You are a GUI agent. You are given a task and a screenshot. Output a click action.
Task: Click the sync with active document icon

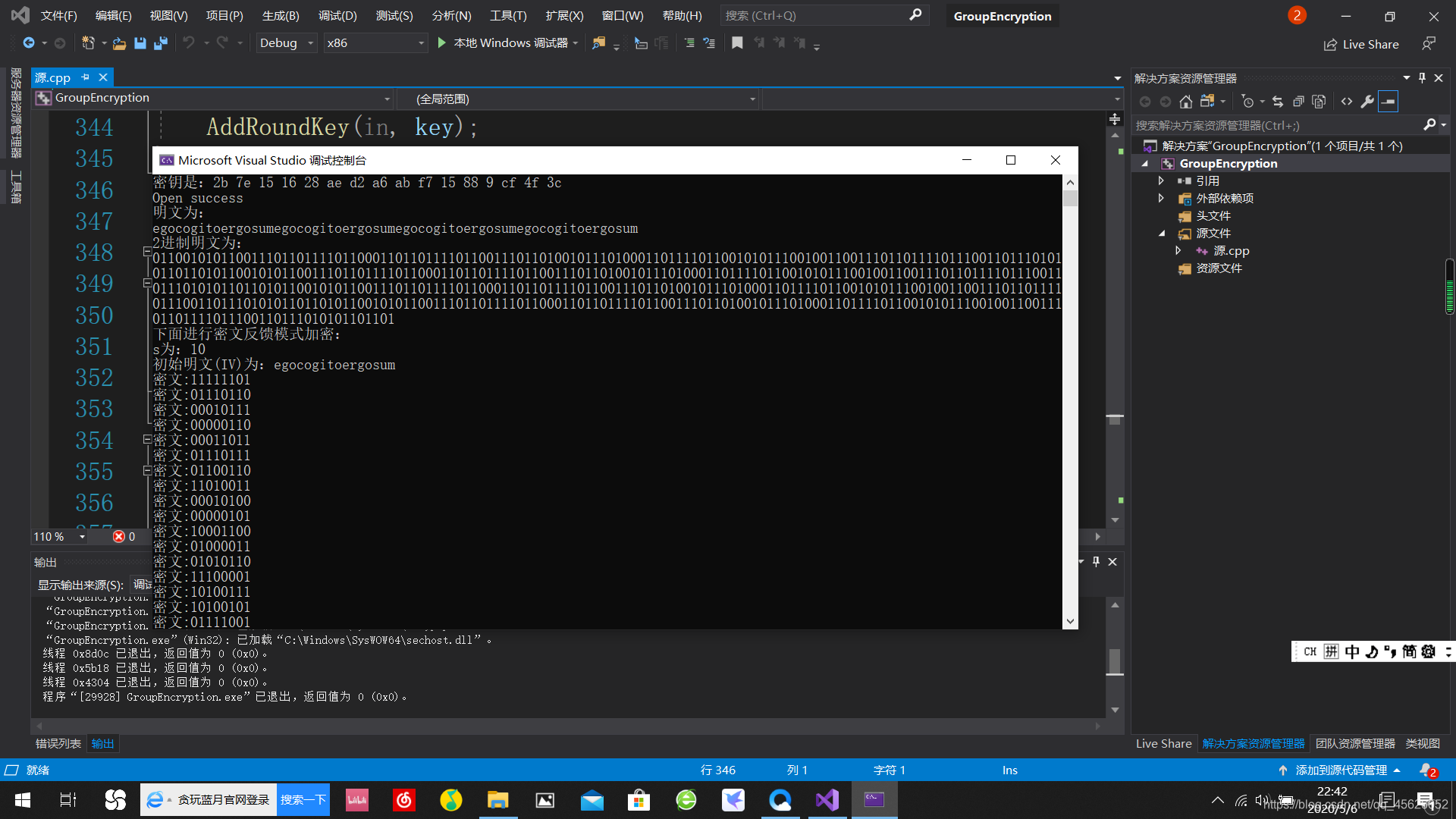point(1278,102)
